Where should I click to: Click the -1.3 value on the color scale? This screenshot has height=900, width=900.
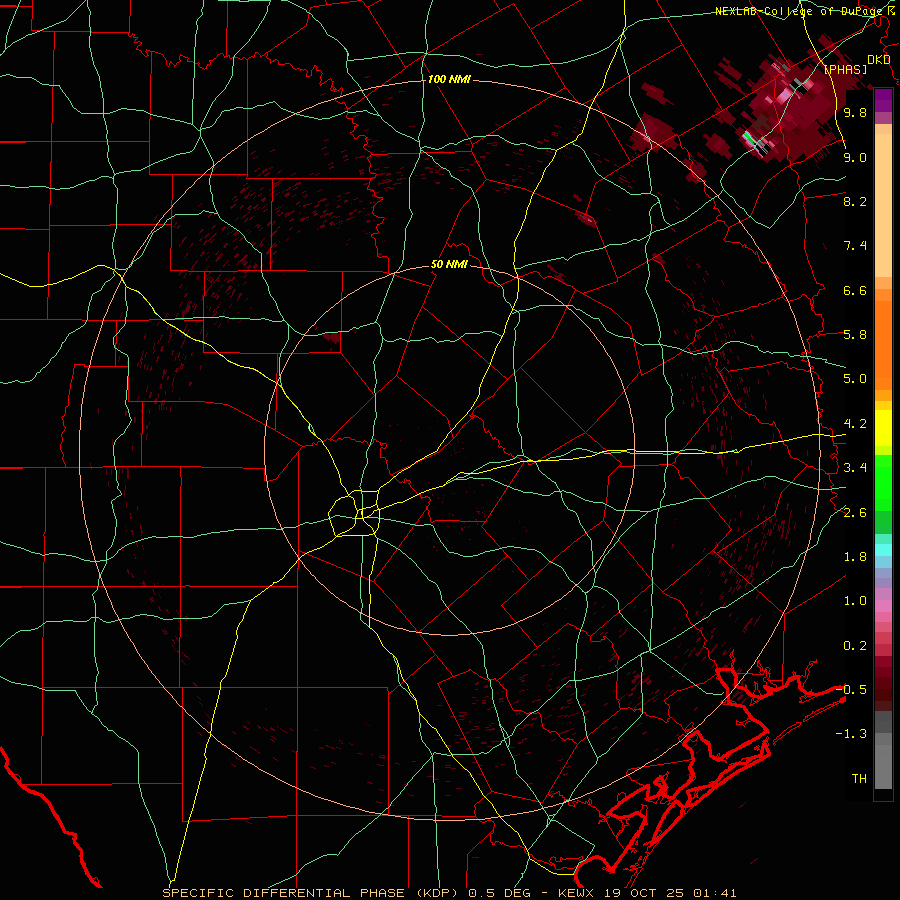[x=851, y=734]
